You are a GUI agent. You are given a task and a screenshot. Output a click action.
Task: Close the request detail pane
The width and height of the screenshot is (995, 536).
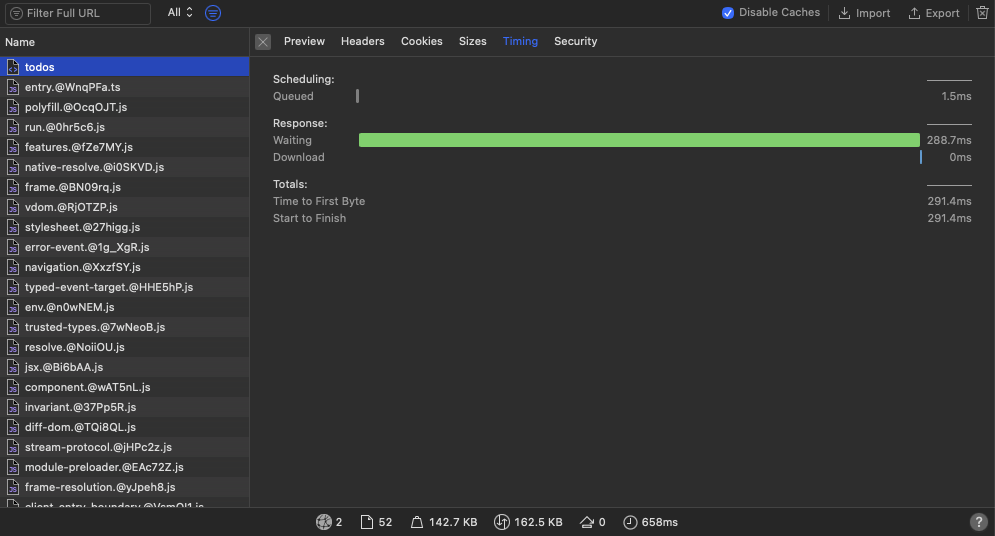point(263,42)
